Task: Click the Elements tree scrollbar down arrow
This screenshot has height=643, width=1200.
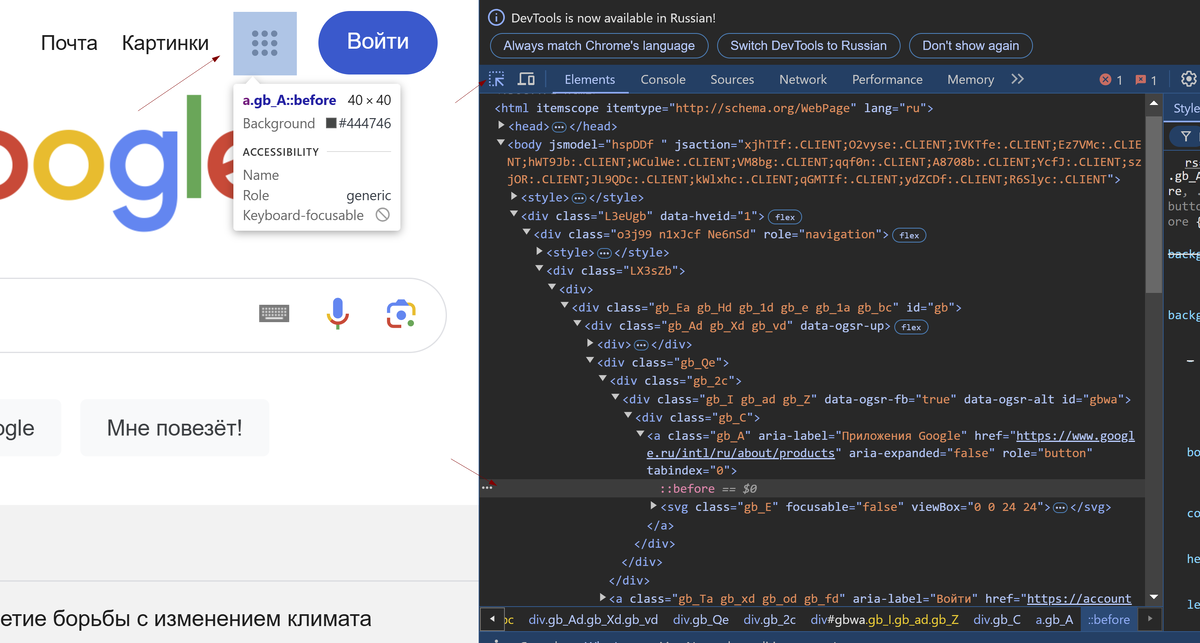Action: (x=1153, y=597)
